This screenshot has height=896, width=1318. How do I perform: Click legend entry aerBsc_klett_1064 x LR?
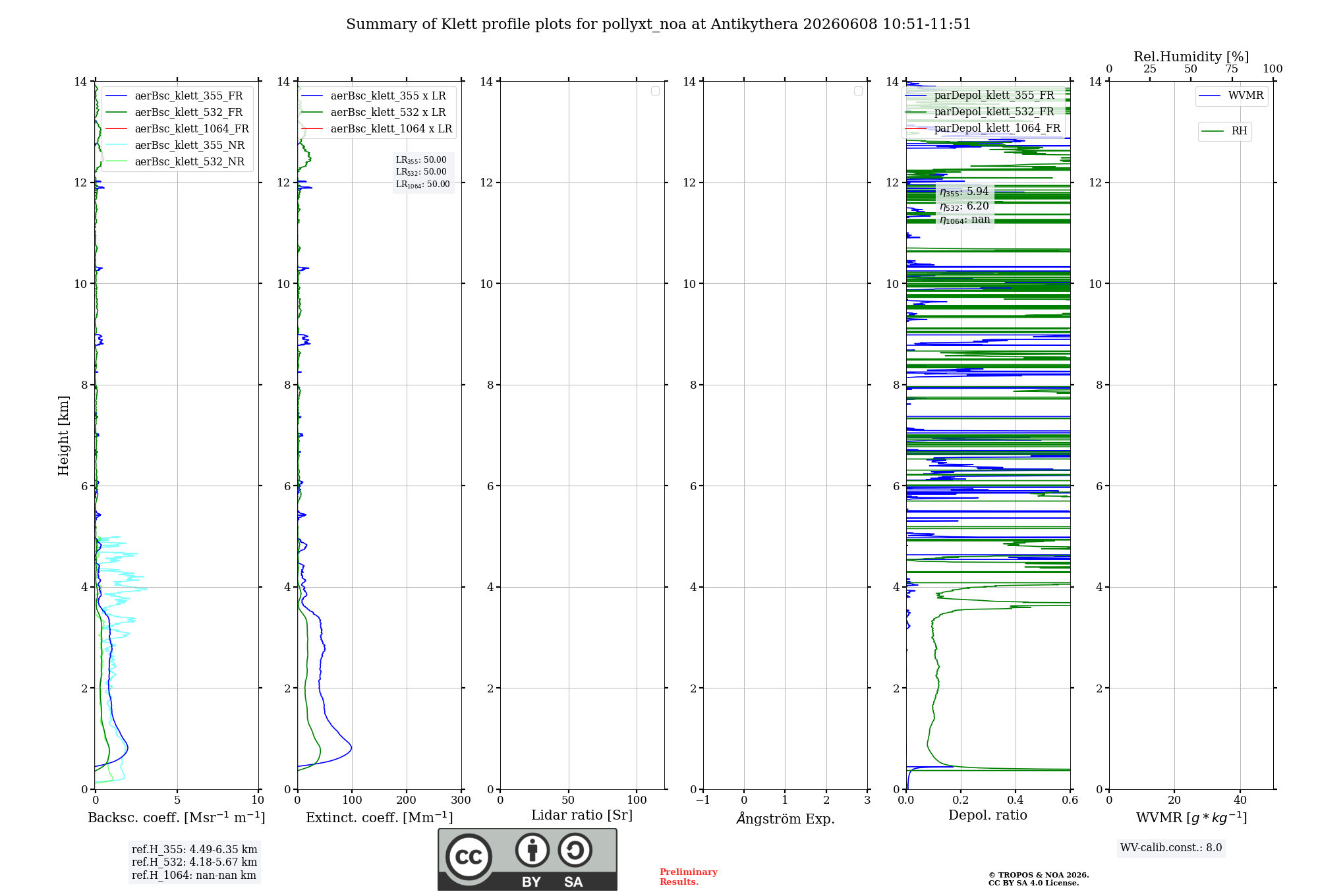tap(377, 129)
